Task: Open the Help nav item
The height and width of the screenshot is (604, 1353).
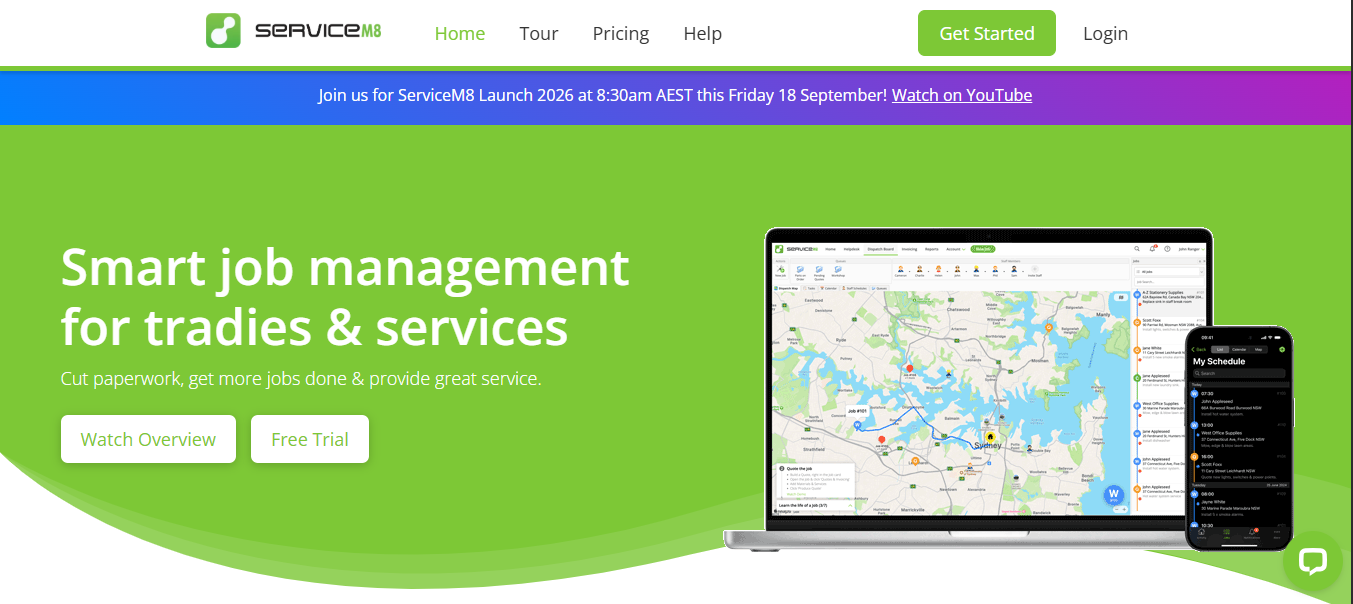Action: 703,33
